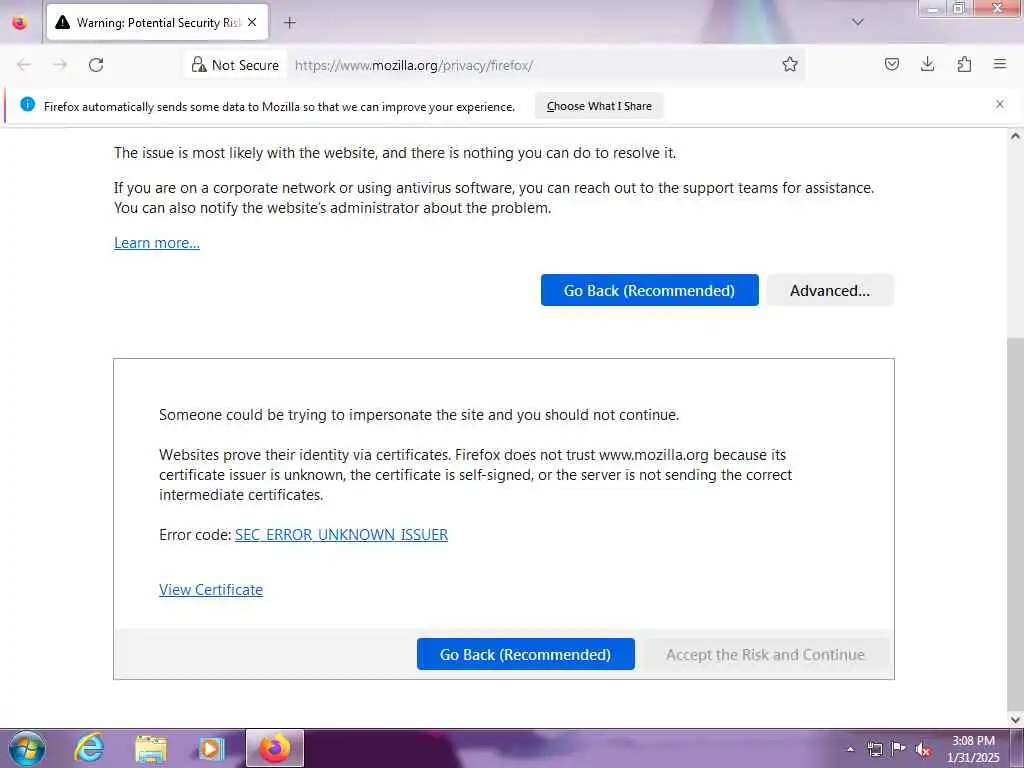Click the lower Go Back (Recommended) button
The width and height of the screenshot is (1024, 768).
(x=526, y=654)
